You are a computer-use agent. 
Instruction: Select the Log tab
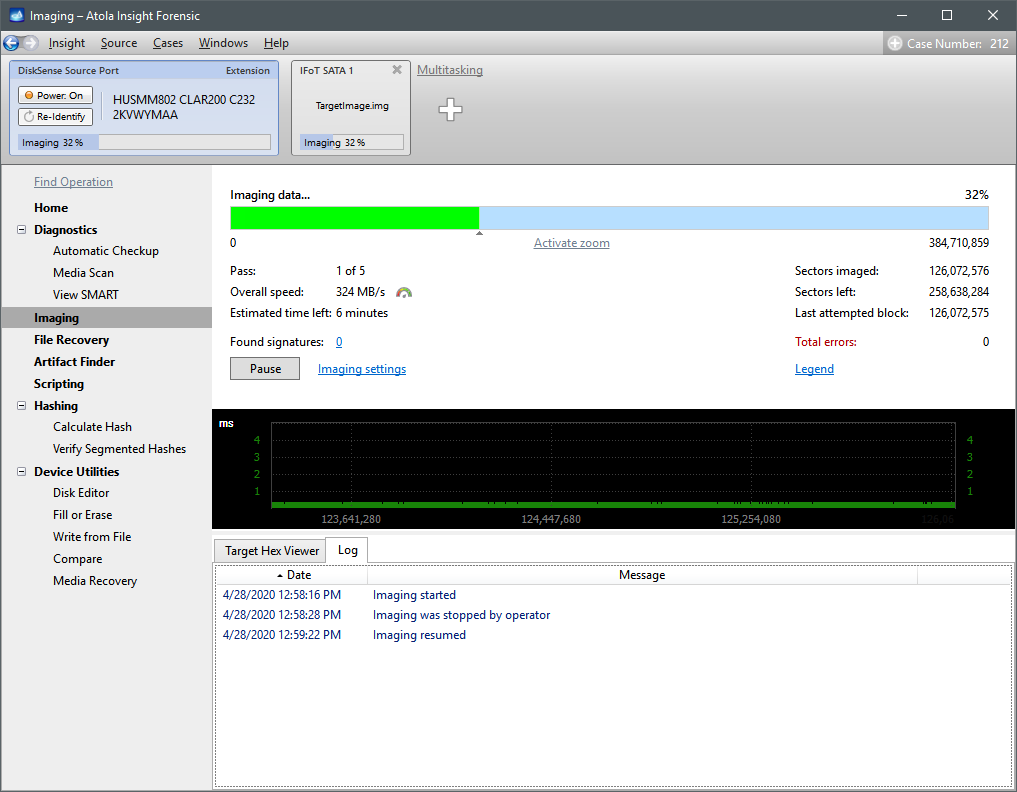pos(347,550)
